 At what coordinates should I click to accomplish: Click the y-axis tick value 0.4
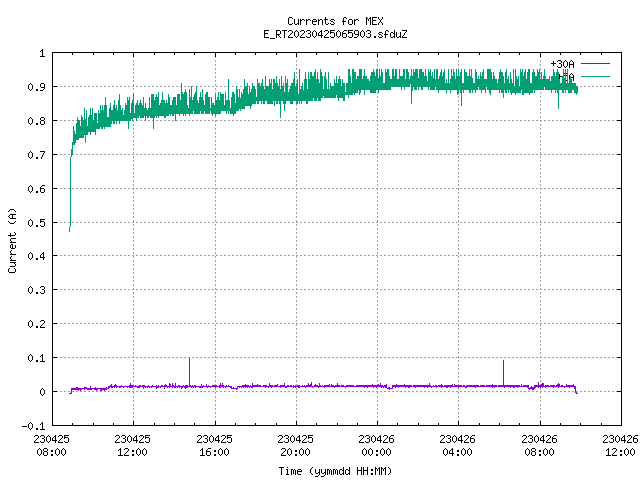pos(36,256)
